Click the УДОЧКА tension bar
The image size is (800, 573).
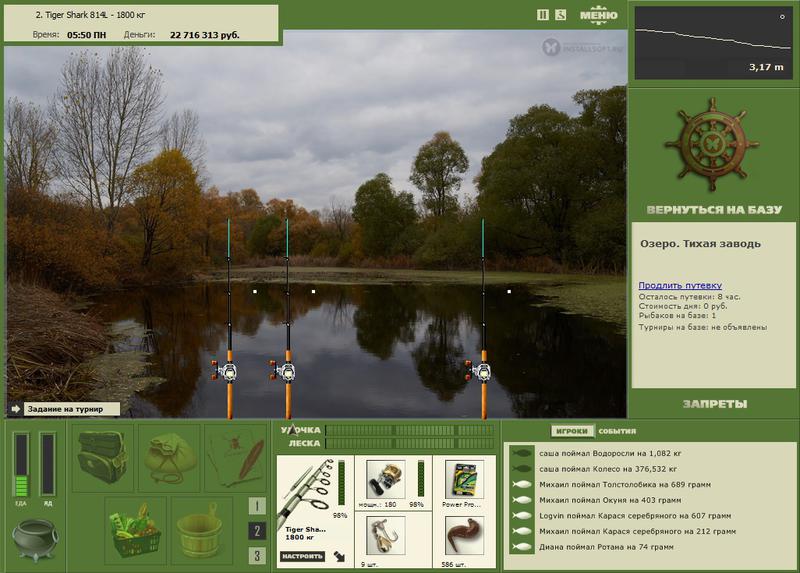410,431
